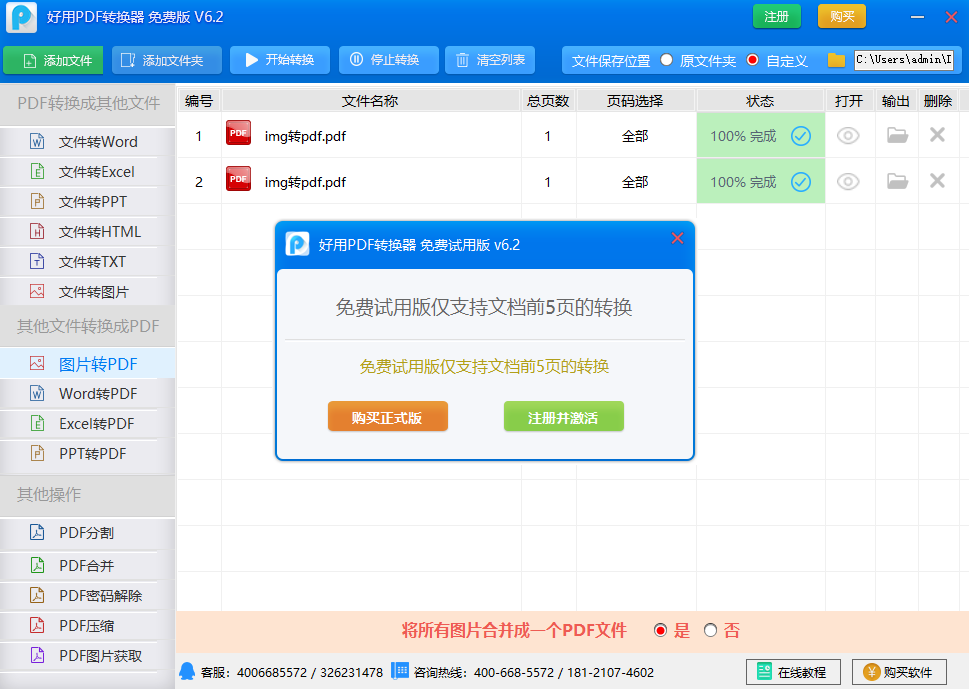Click the PDF file icon in row 2
Screen dimensions: 969x689
[239, 179]
